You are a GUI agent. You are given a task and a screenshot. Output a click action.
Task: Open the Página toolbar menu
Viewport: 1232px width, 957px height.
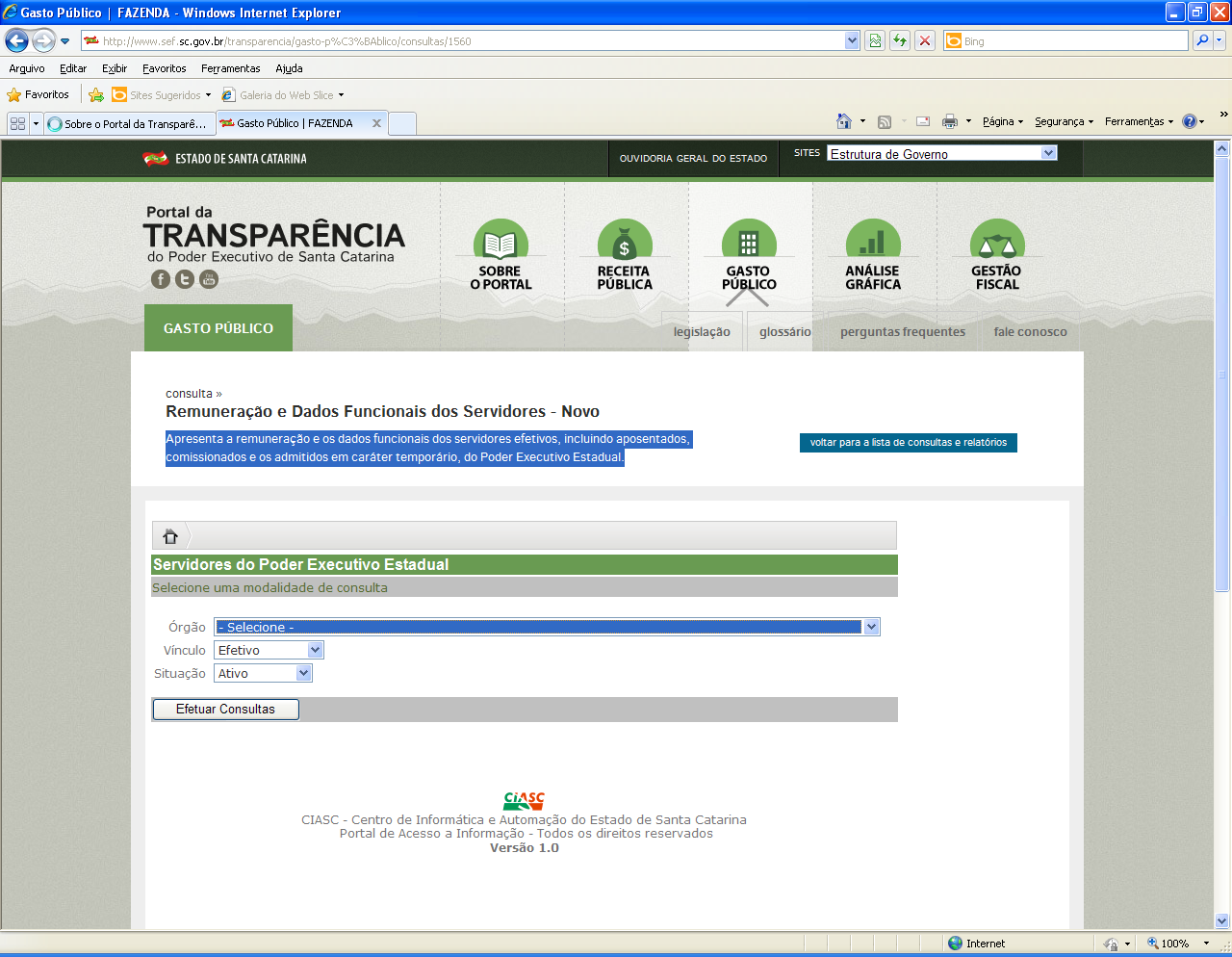[x=1003, y=121]
